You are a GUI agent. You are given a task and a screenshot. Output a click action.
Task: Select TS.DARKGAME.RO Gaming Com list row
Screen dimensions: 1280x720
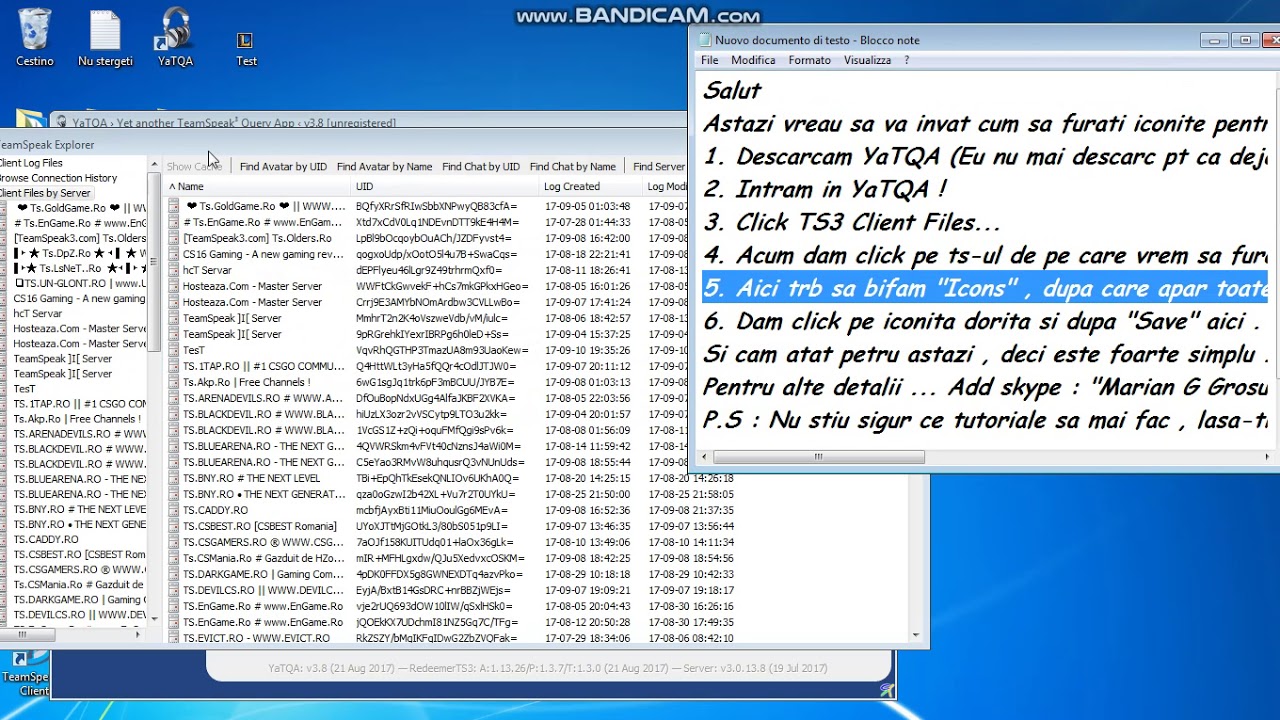pos(263,574)
